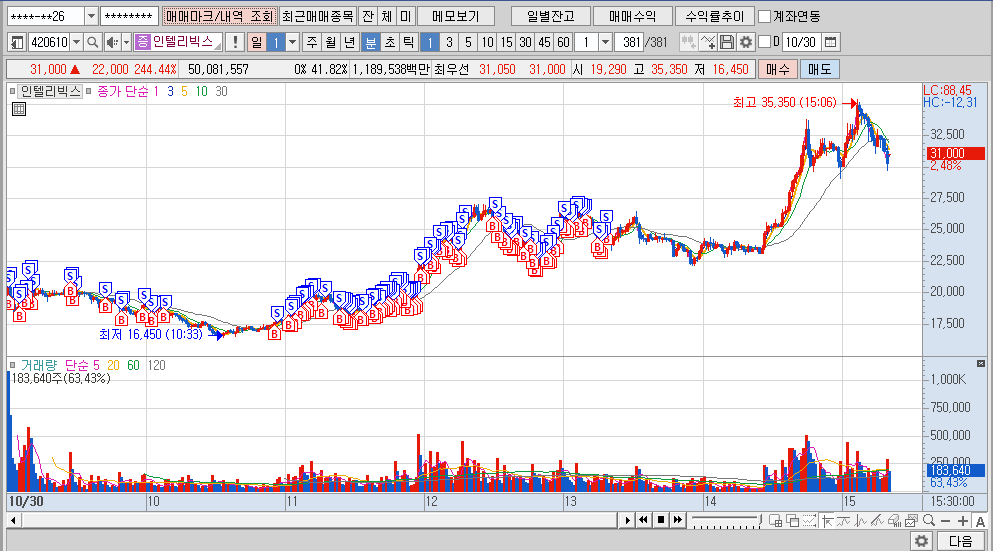Screen dimensions: 993x551
Task: Switch chart to 년 yearly period
Action: click(x=350, y=42)
